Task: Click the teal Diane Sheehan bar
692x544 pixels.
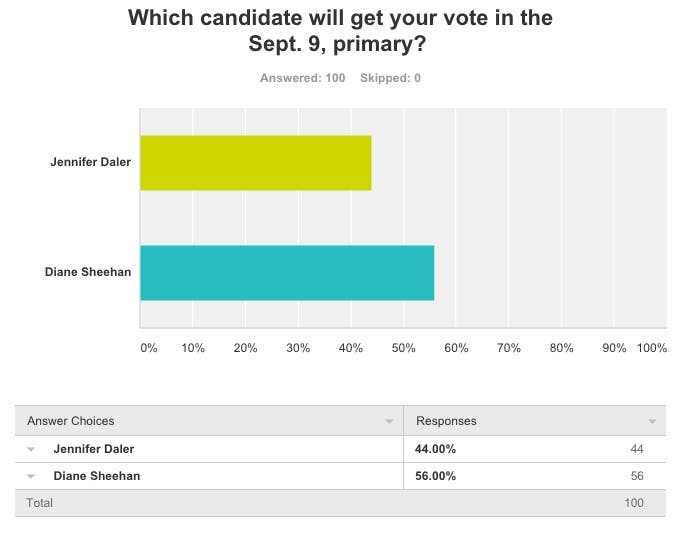Action: (287, 272)
